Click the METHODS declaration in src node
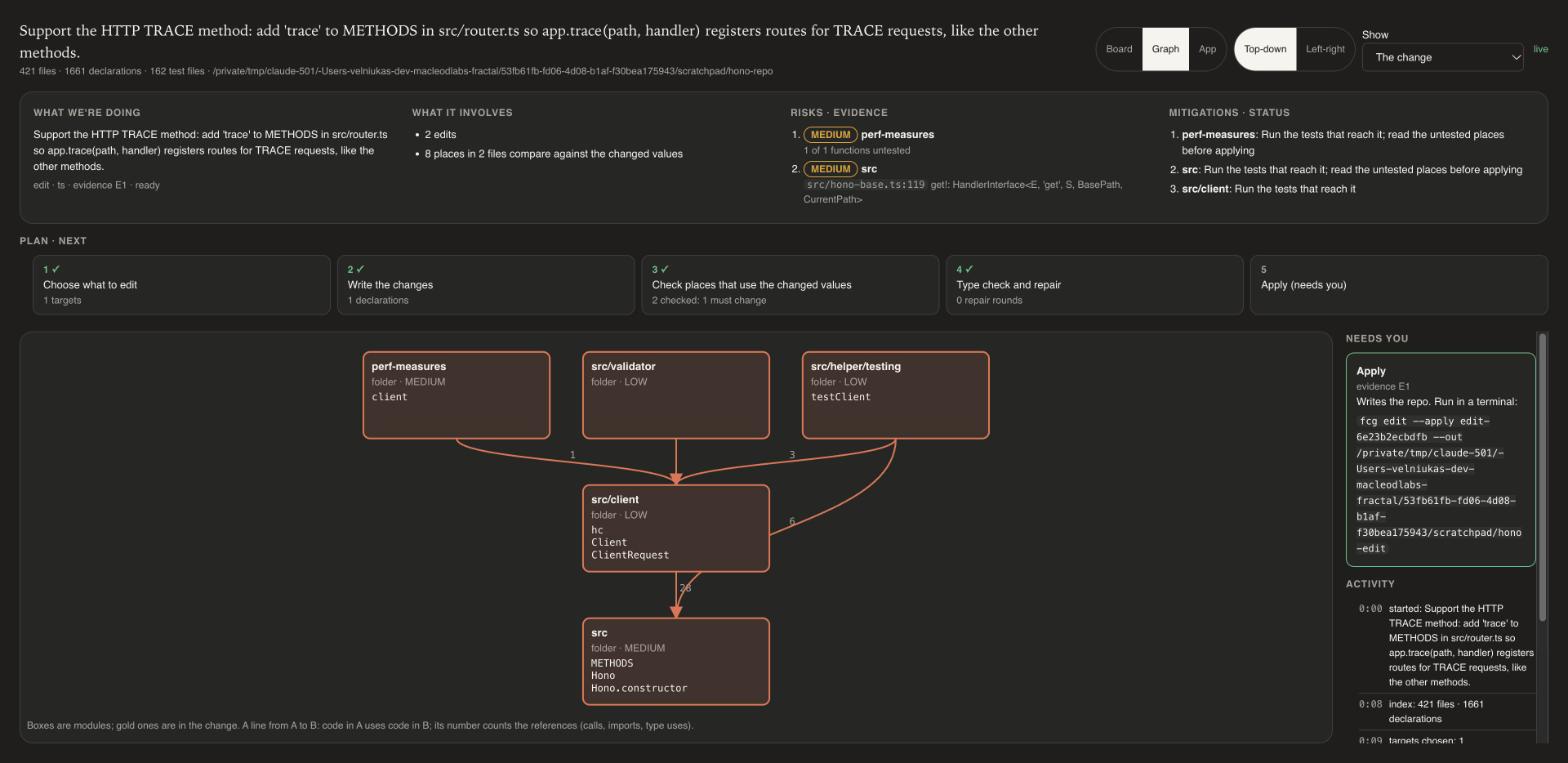The width and height of the screenshot is (1568, 763). (612, 663)
